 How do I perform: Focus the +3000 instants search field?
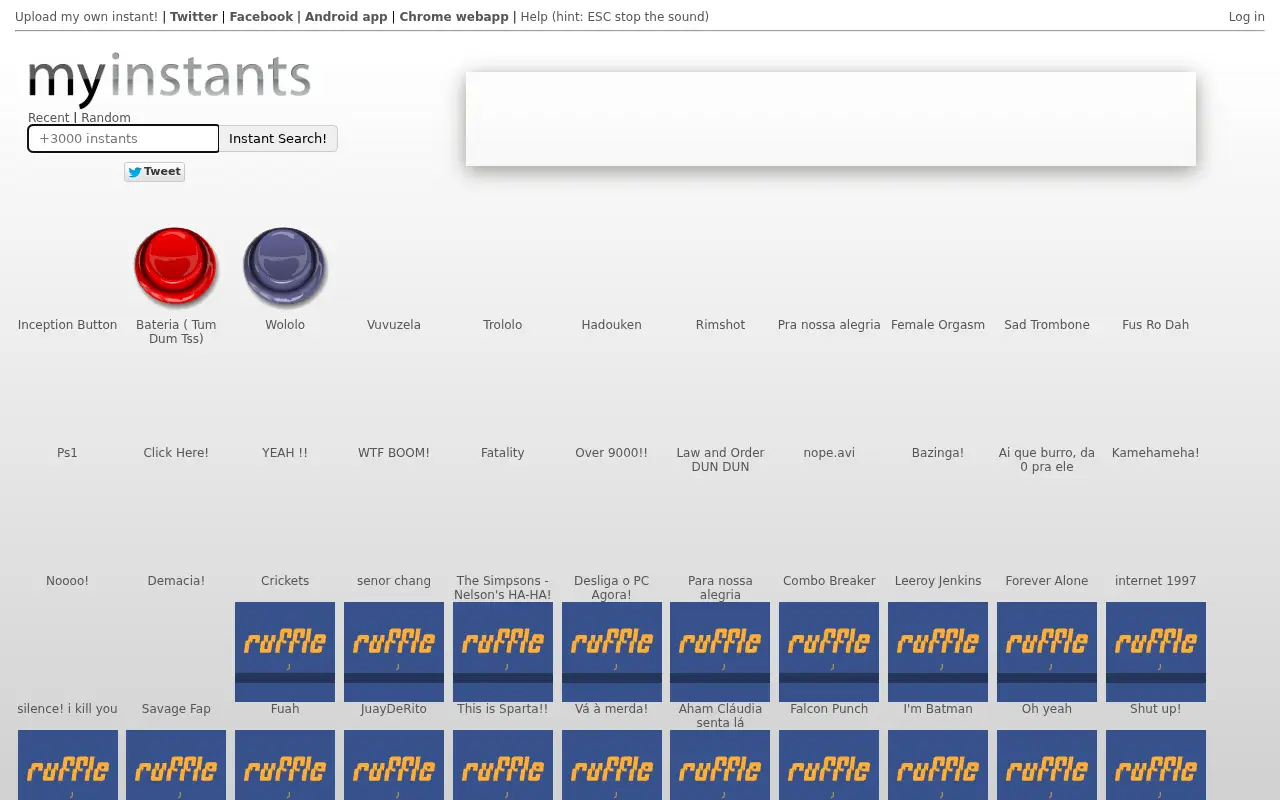tap(123, 139)
